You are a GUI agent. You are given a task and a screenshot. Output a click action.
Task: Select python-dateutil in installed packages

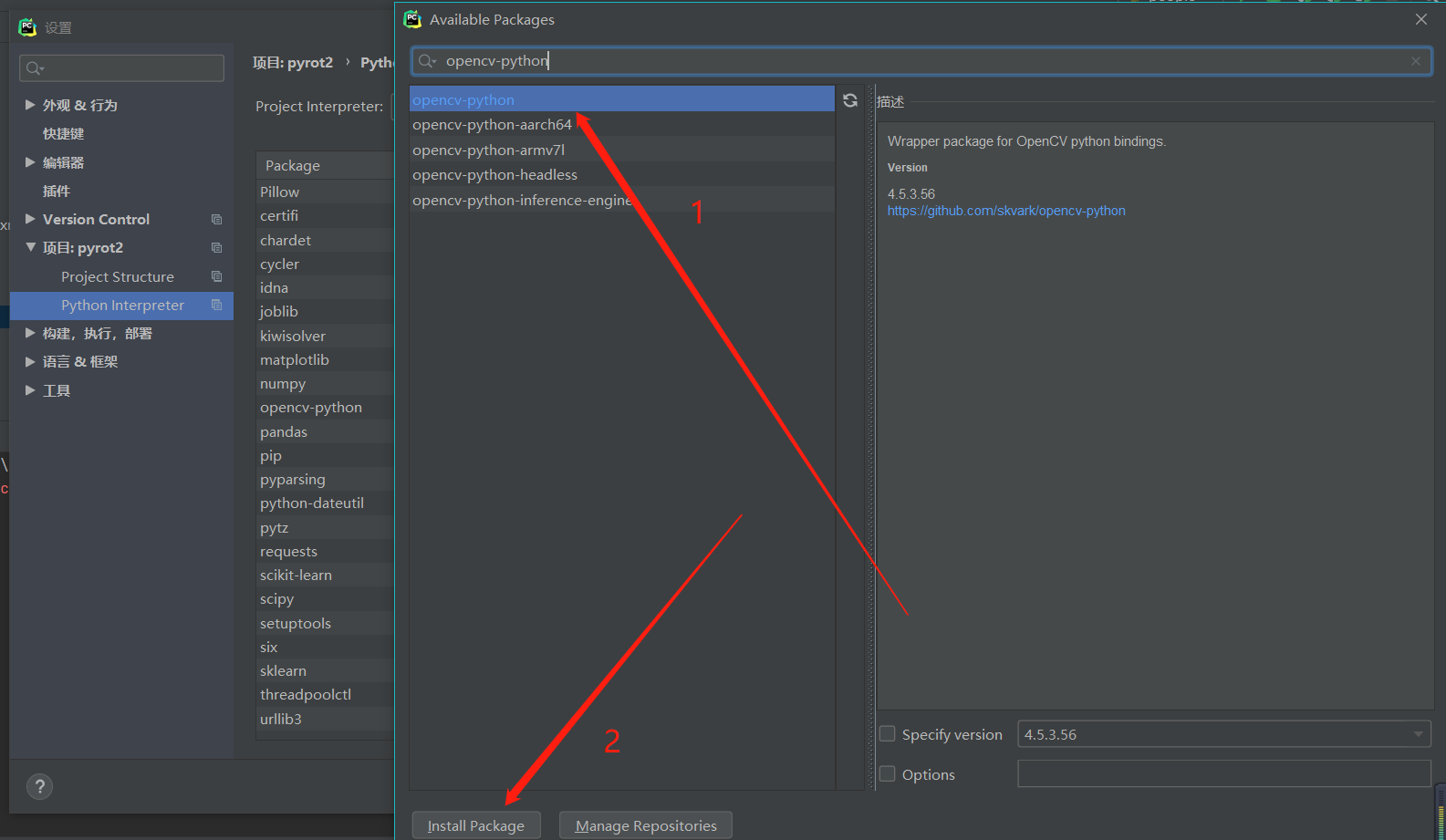(325, 503)
